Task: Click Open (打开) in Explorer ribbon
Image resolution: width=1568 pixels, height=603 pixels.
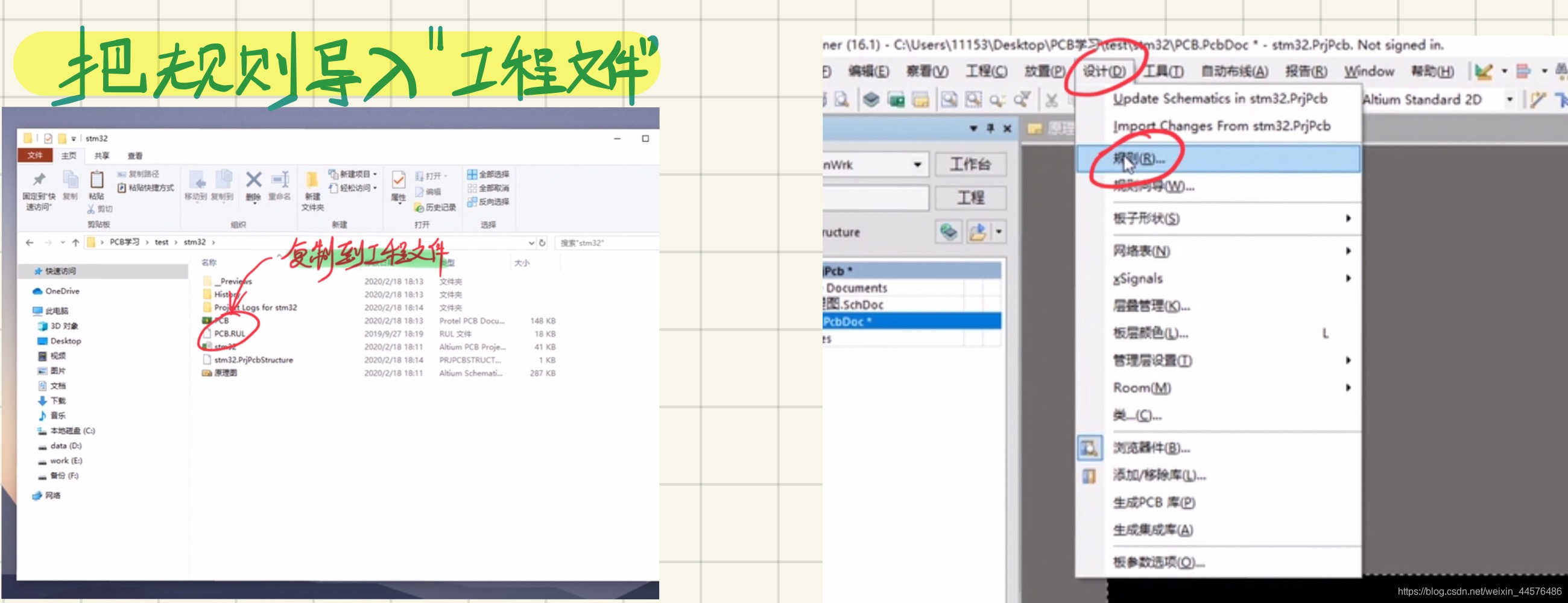Action: pyautogui.click(x=431, y=176)
